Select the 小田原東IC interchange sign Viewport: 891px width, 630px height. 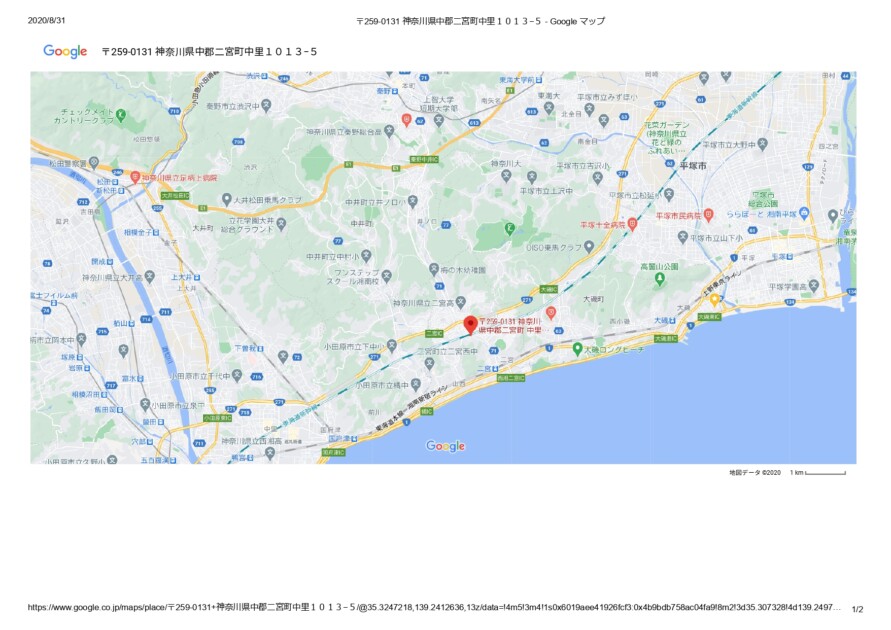(218, 418)
